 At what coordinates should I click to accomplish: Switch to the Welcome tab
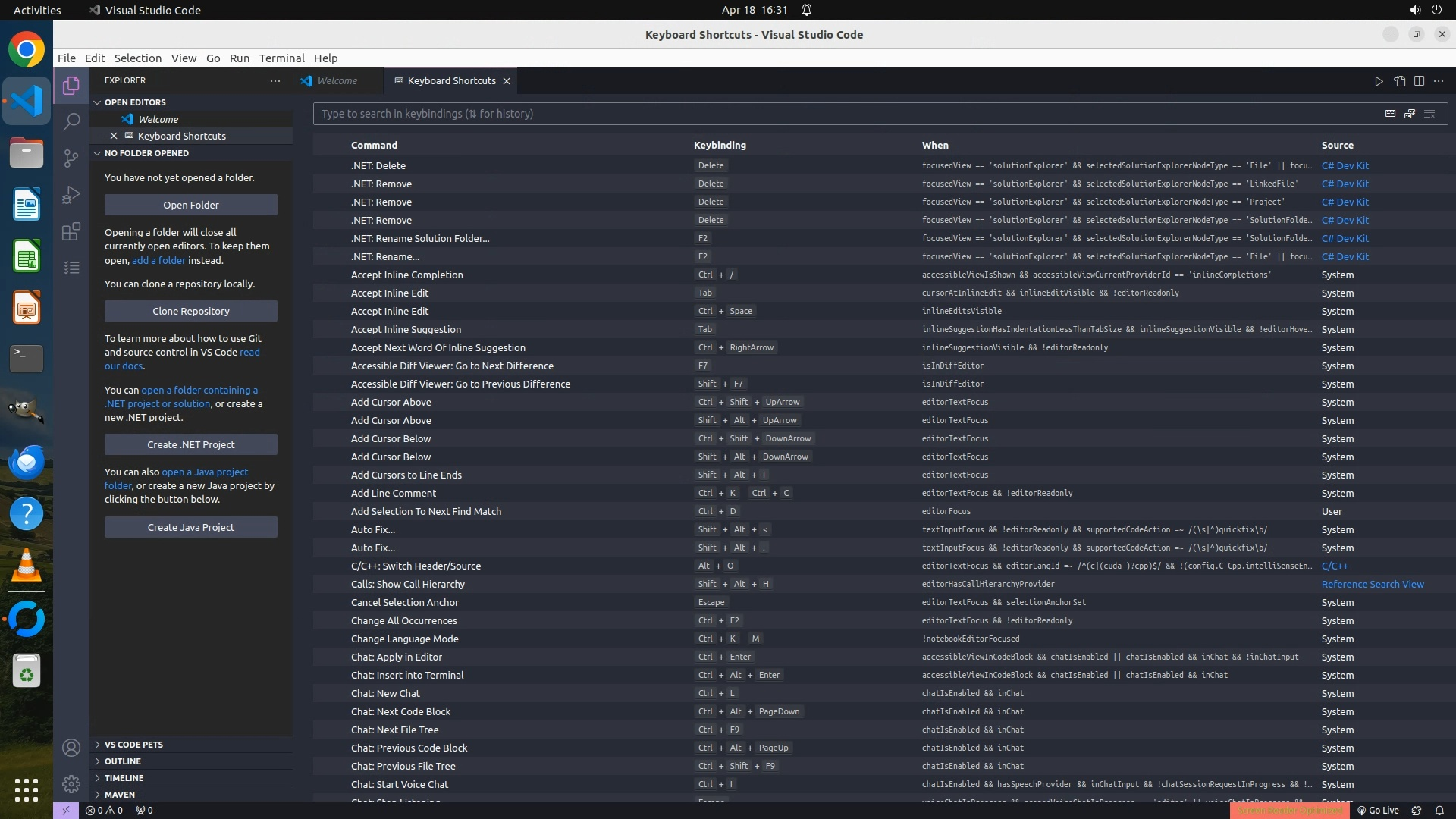337,81
